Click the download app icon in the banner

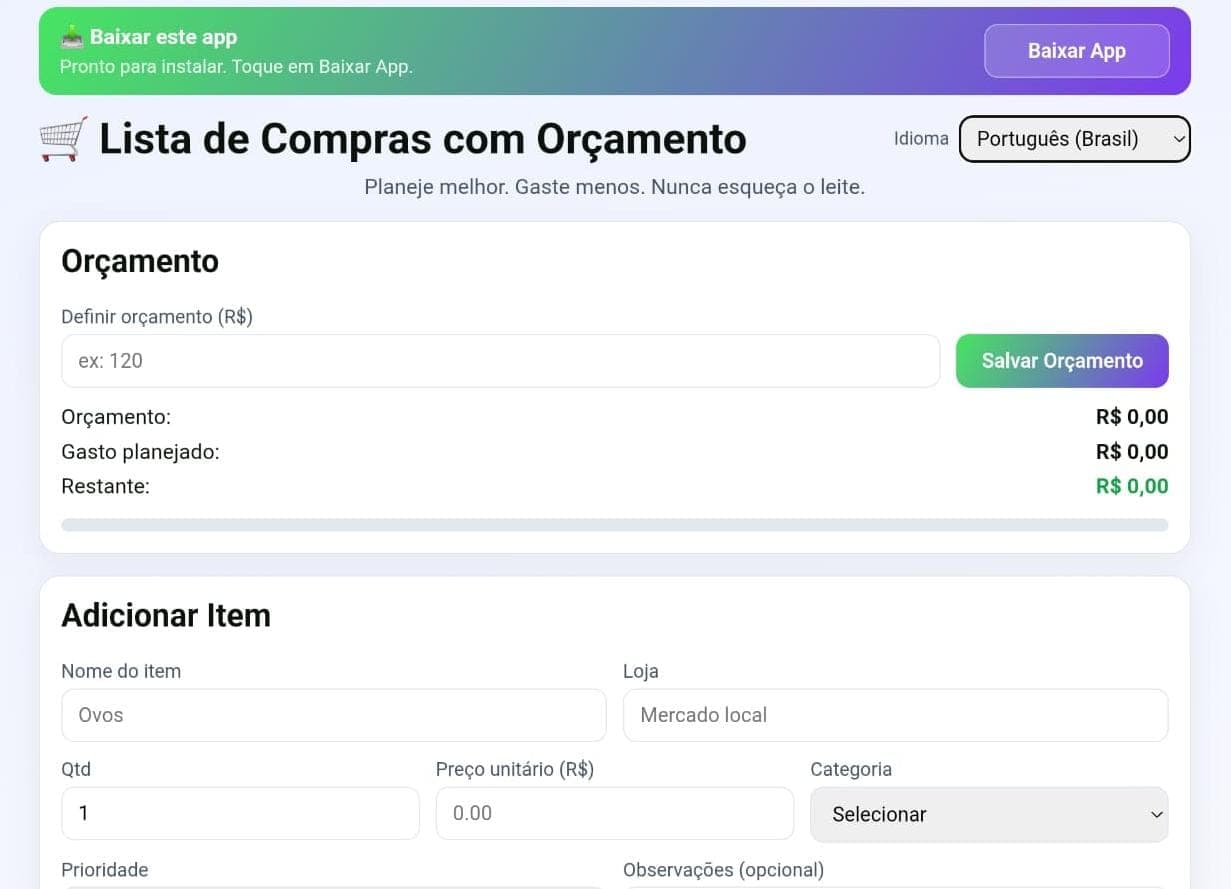tap(72, 36)
